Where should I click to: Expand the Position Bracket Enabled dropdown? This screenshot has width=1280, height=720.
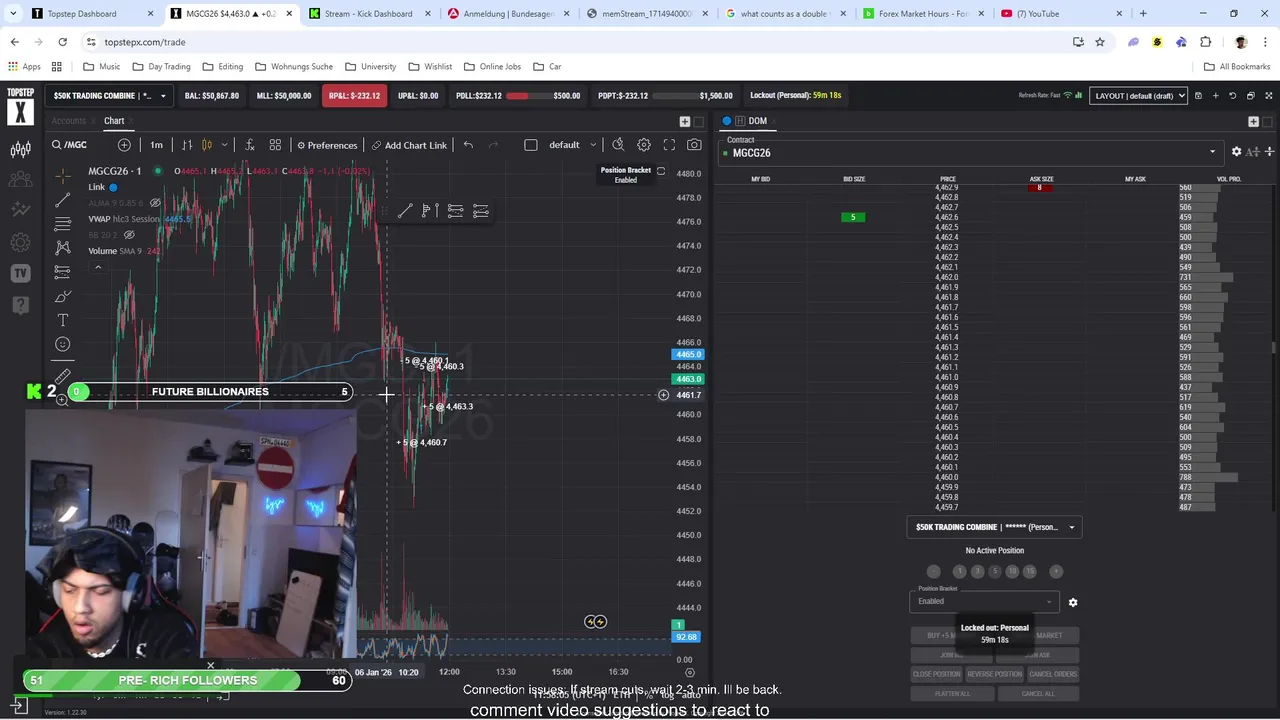[984, 601]
